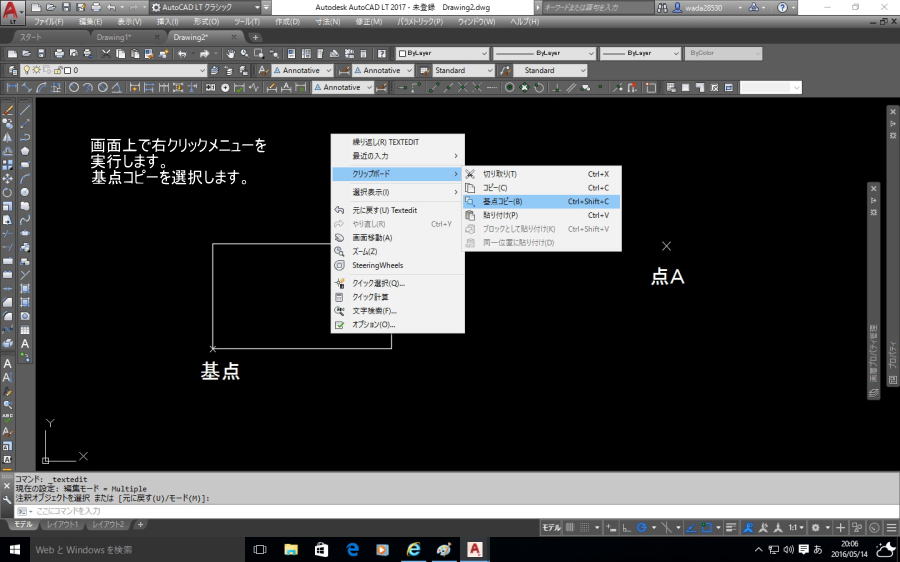Click the redo arrow in standard toolbar
Screen dimensions: 900x562
(x=204, y=53)
